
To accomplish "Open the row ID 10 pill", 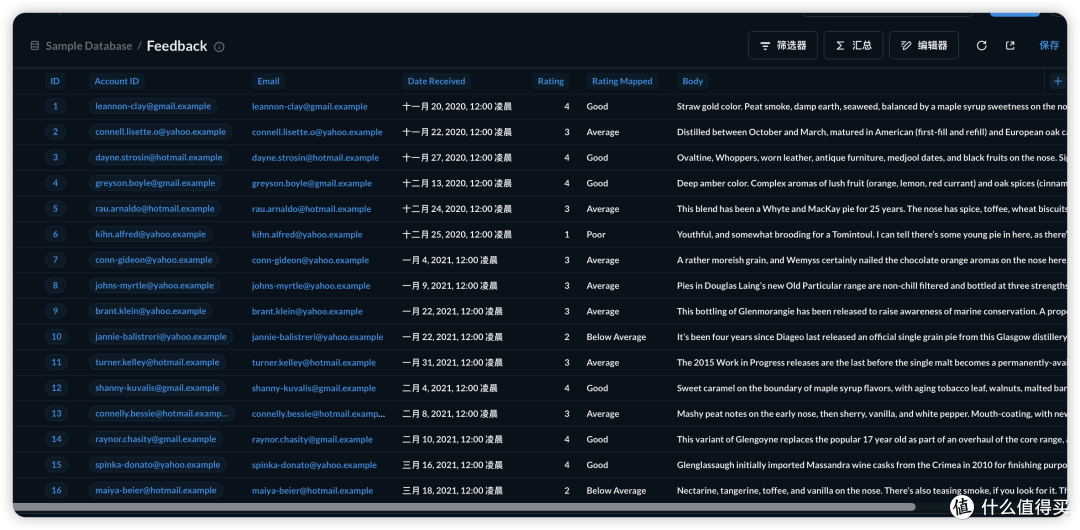I will click(x=56, y=337).
